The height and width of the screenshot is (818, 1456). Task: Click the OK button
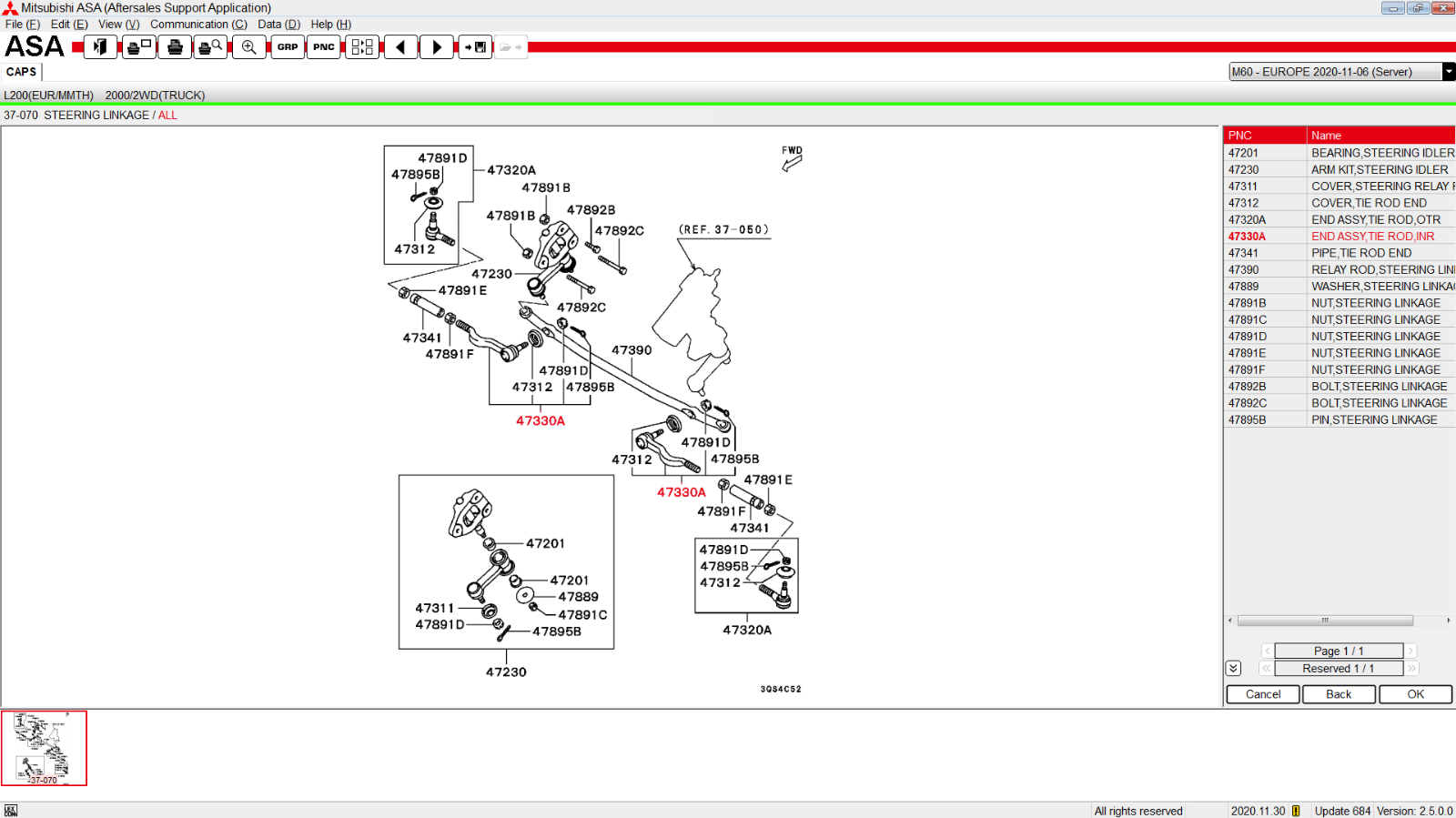click(x=1416, y=694)
